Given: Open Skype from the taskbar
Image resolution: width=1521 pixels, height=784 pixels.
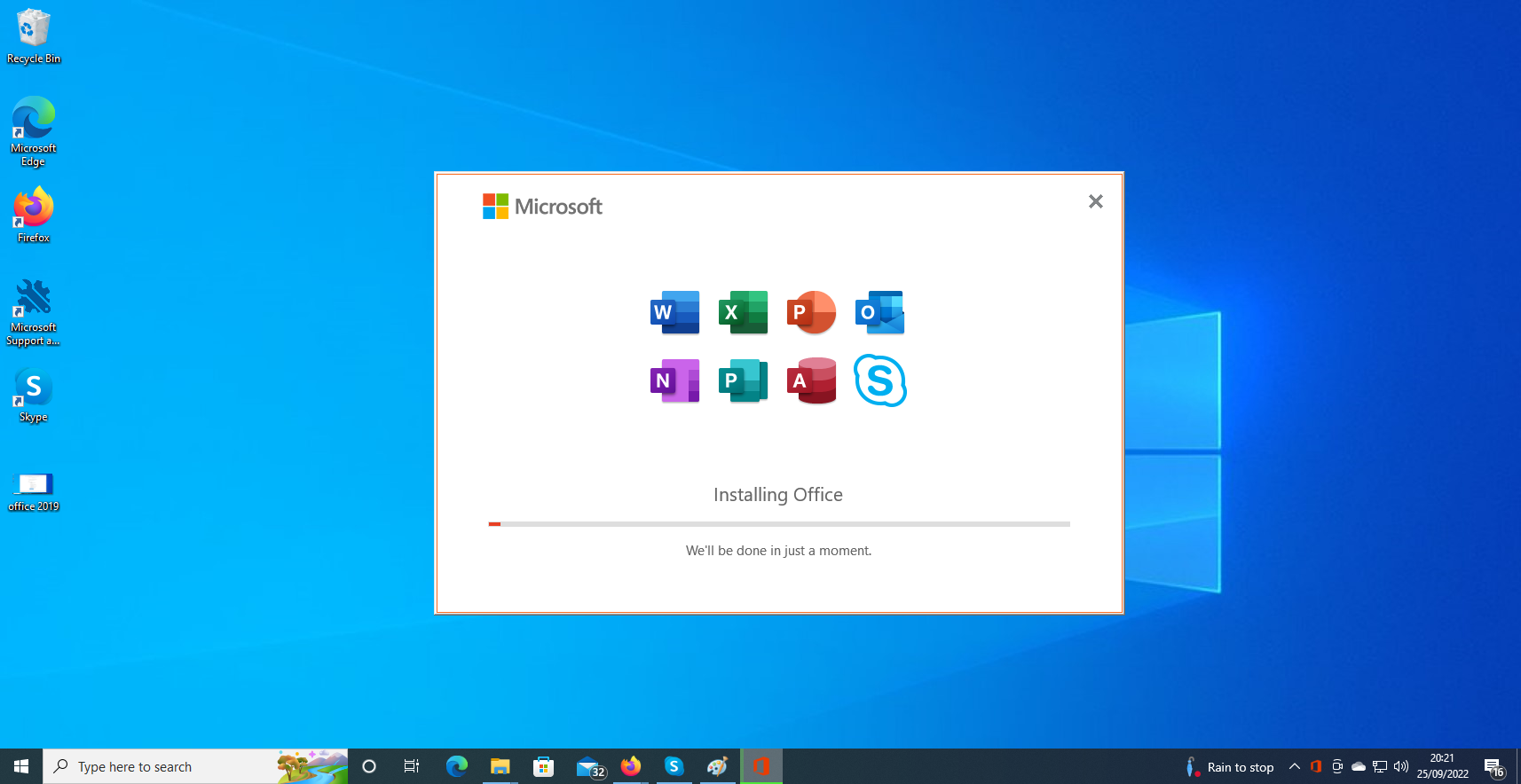Looking at the screenshot, I should pyautogui.click(x=674, y=766).
